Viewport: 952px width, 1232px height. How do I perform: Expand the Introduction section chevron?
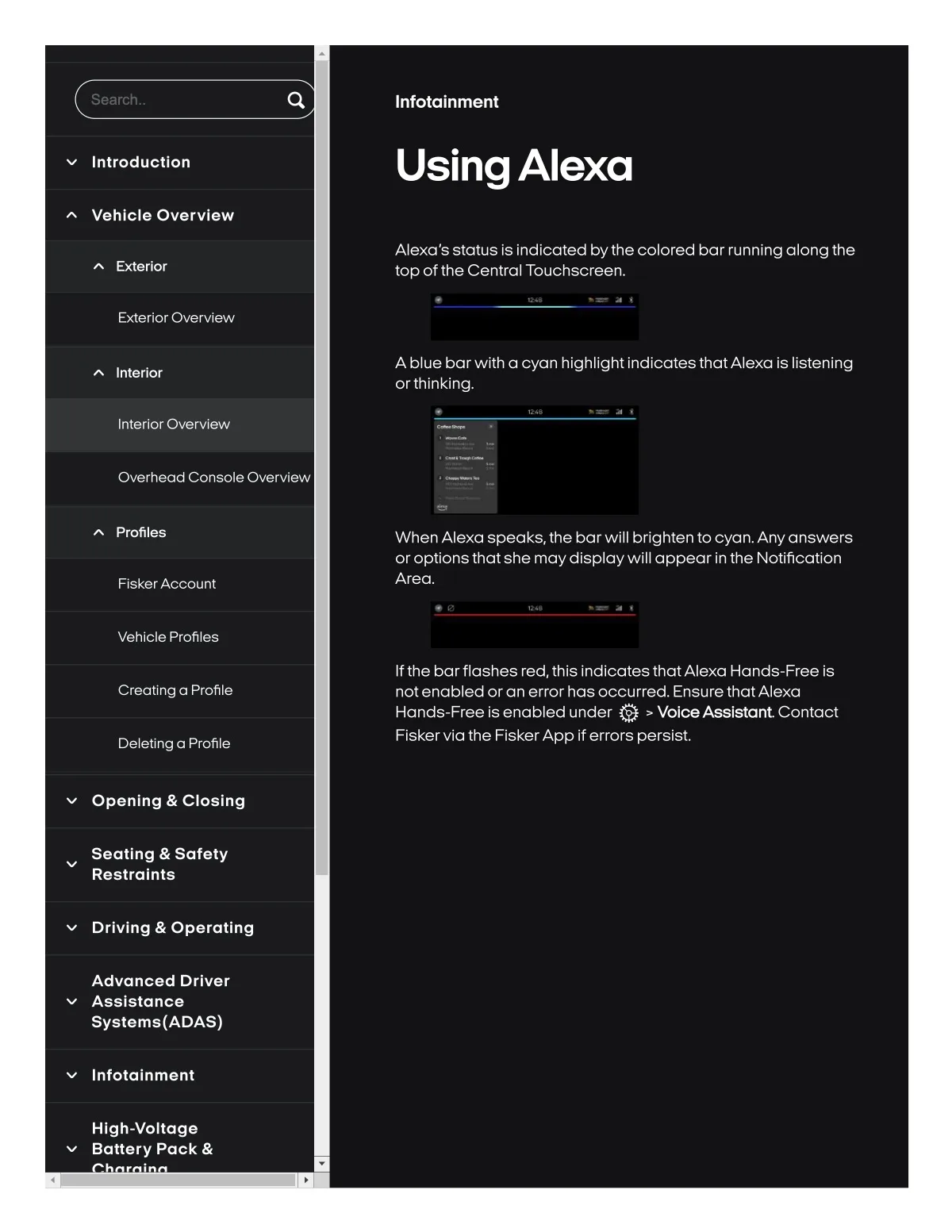(x=72, y=163)
